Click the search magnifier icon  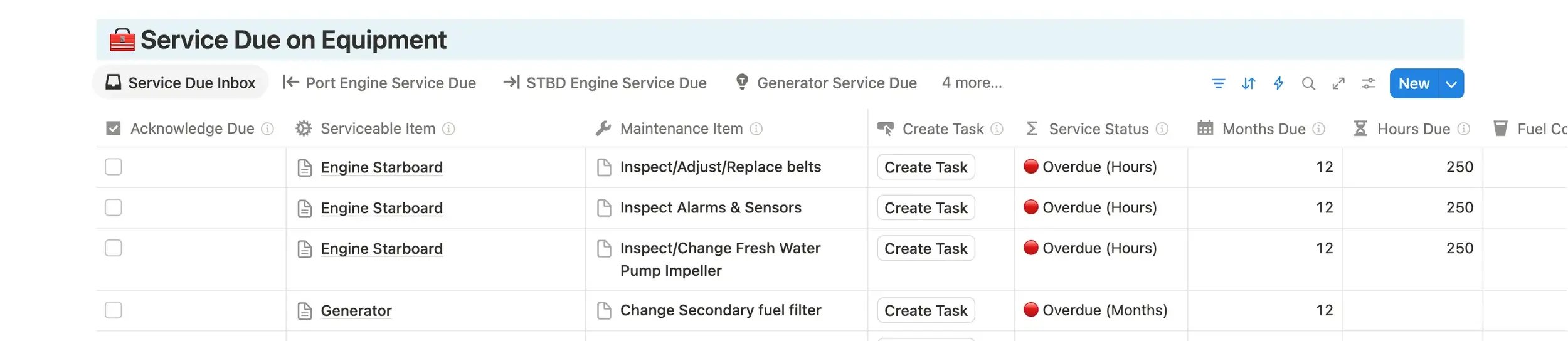[x=1308, y=83]
